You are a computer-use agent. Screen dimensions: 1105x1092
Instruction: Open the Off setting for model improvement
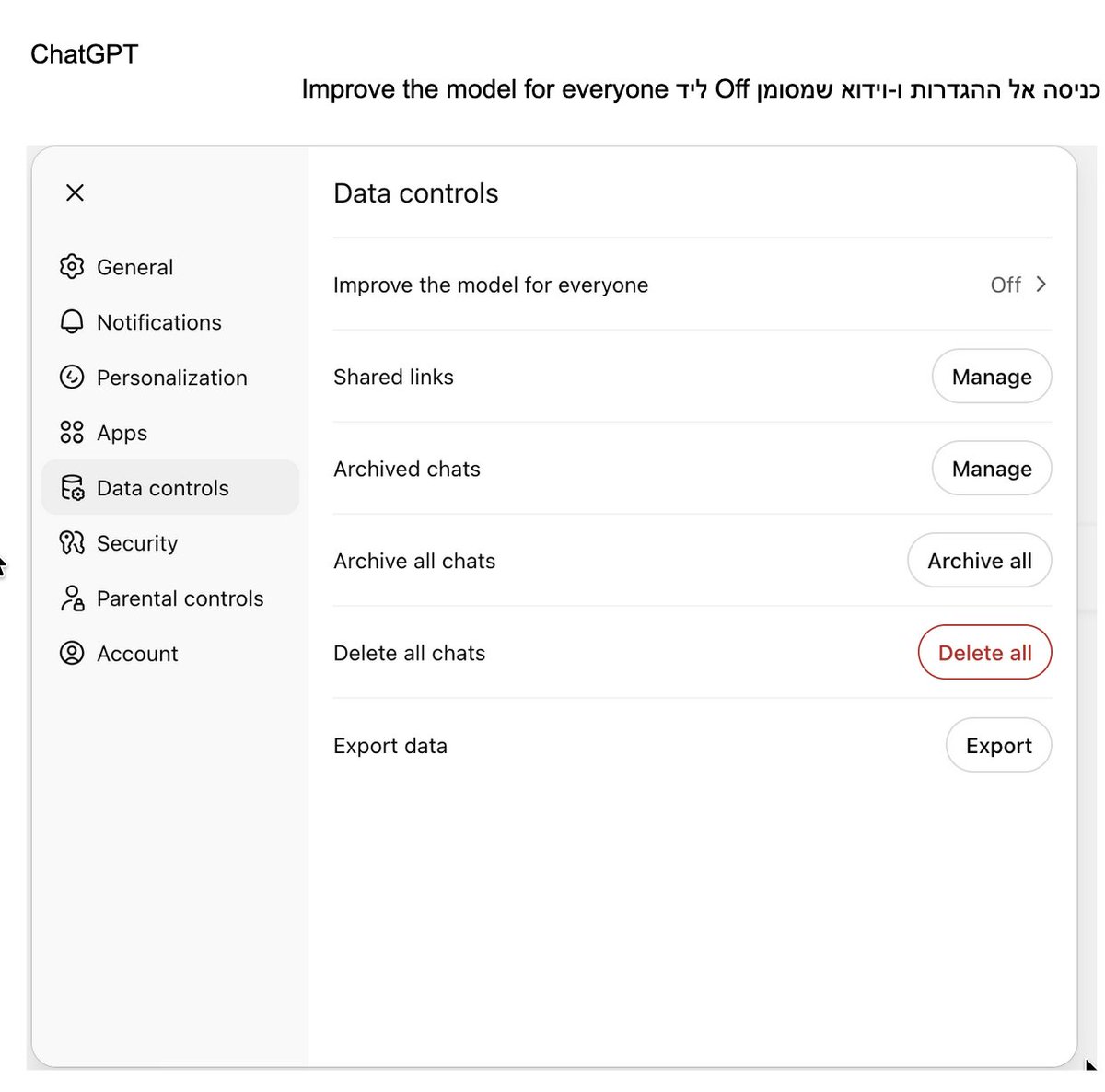1006,285
